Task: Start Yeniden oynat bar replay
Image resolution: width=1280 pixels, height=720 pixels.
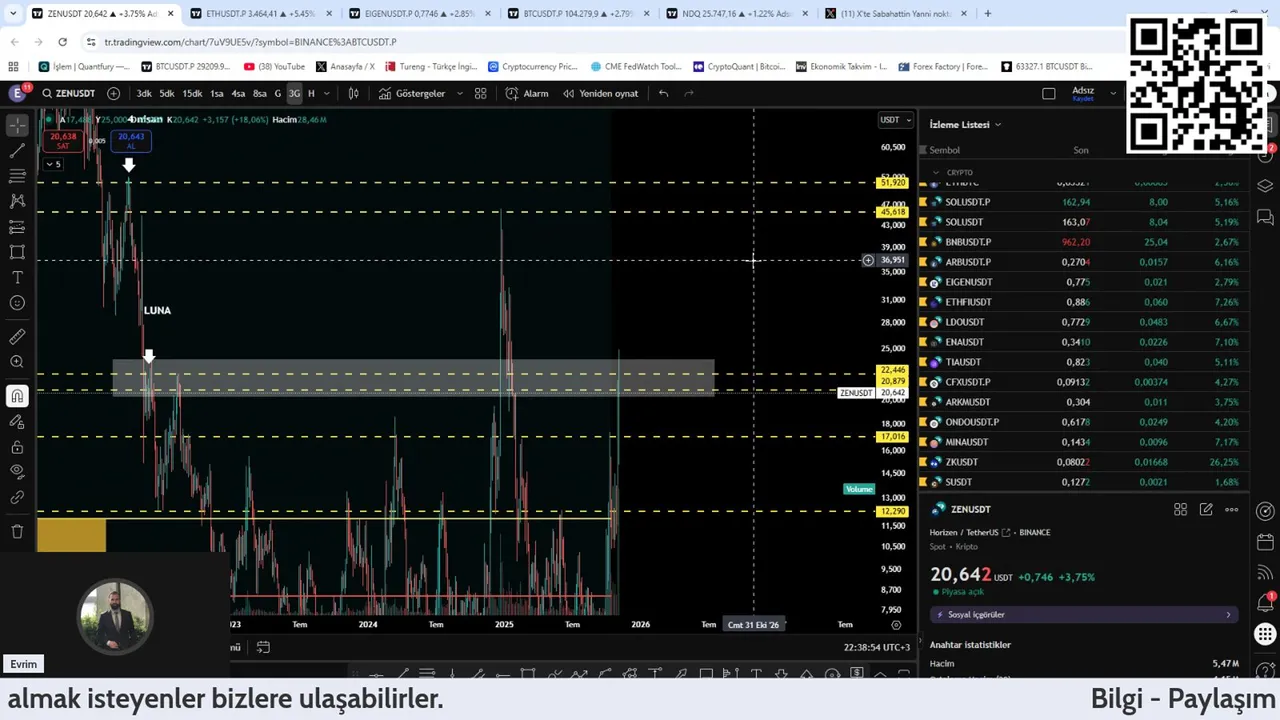Action: (600, 93)
